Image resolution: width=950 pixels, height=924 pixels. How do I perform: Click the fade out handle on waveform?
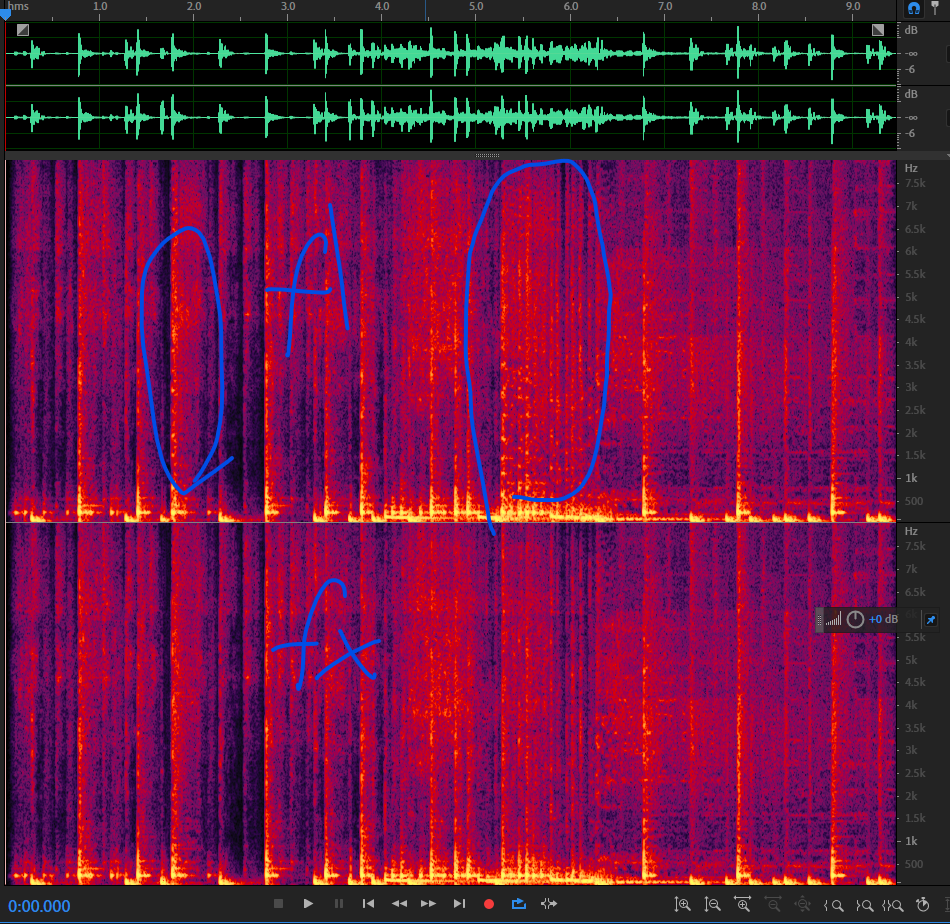click(878, 30)
